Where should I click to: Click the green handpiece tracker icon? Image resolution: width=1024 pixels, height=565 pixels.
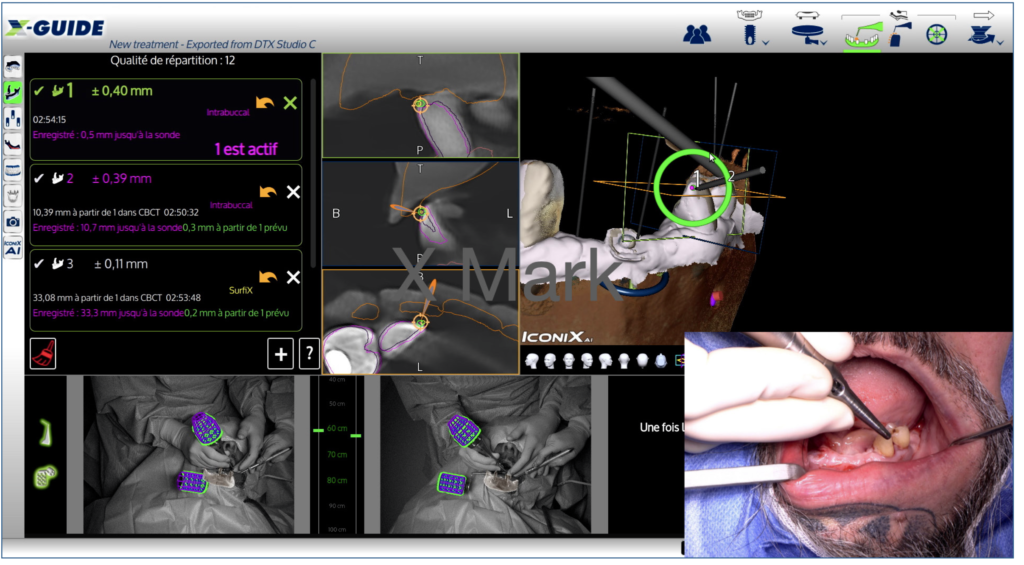click(45, 432)
